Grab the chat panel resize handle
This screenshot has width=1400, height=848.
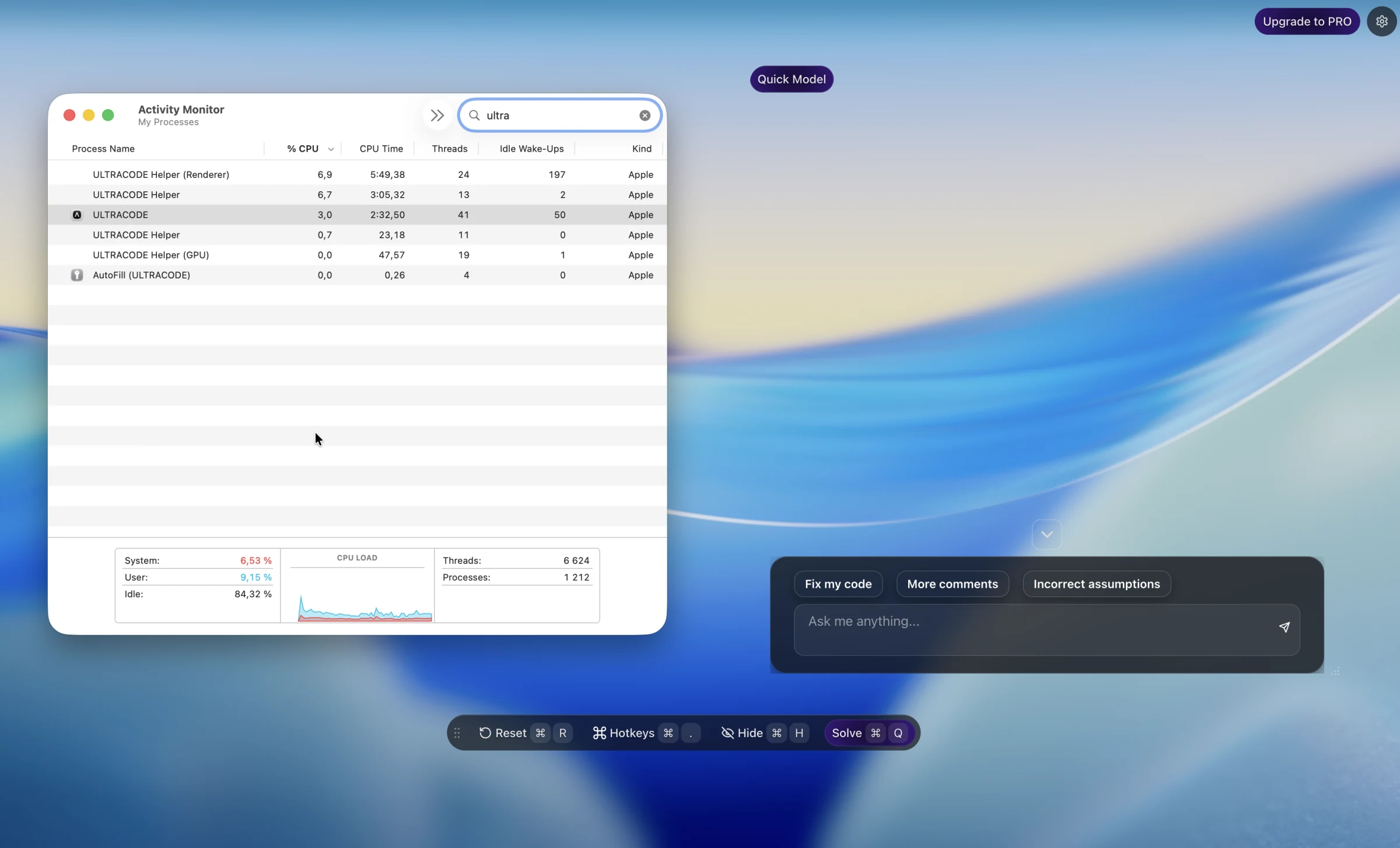click(x=1335, y=671)
